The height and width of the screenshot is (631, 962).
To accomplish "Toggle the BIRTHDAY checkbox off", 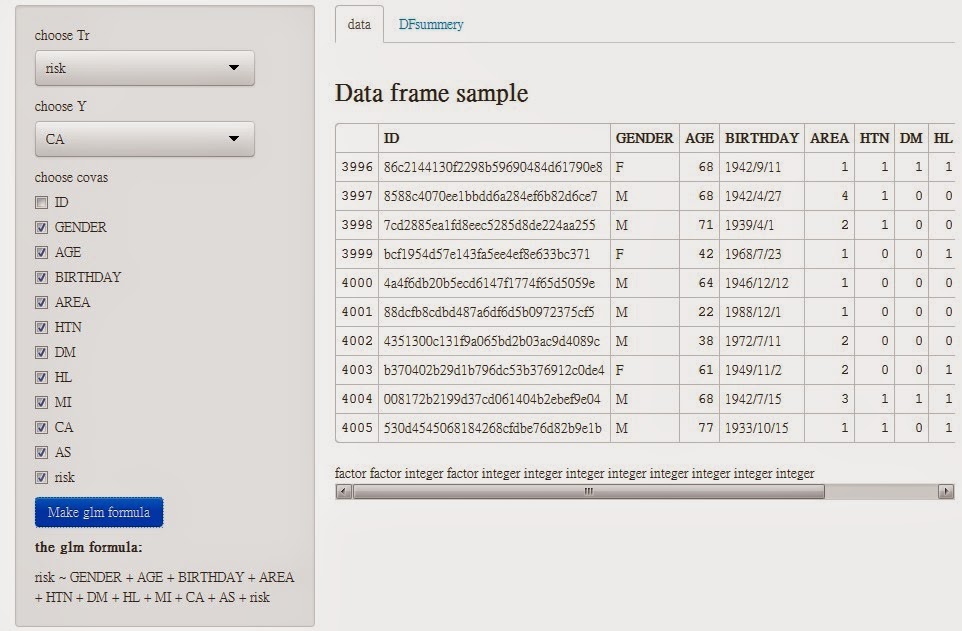I will [41, 277].
